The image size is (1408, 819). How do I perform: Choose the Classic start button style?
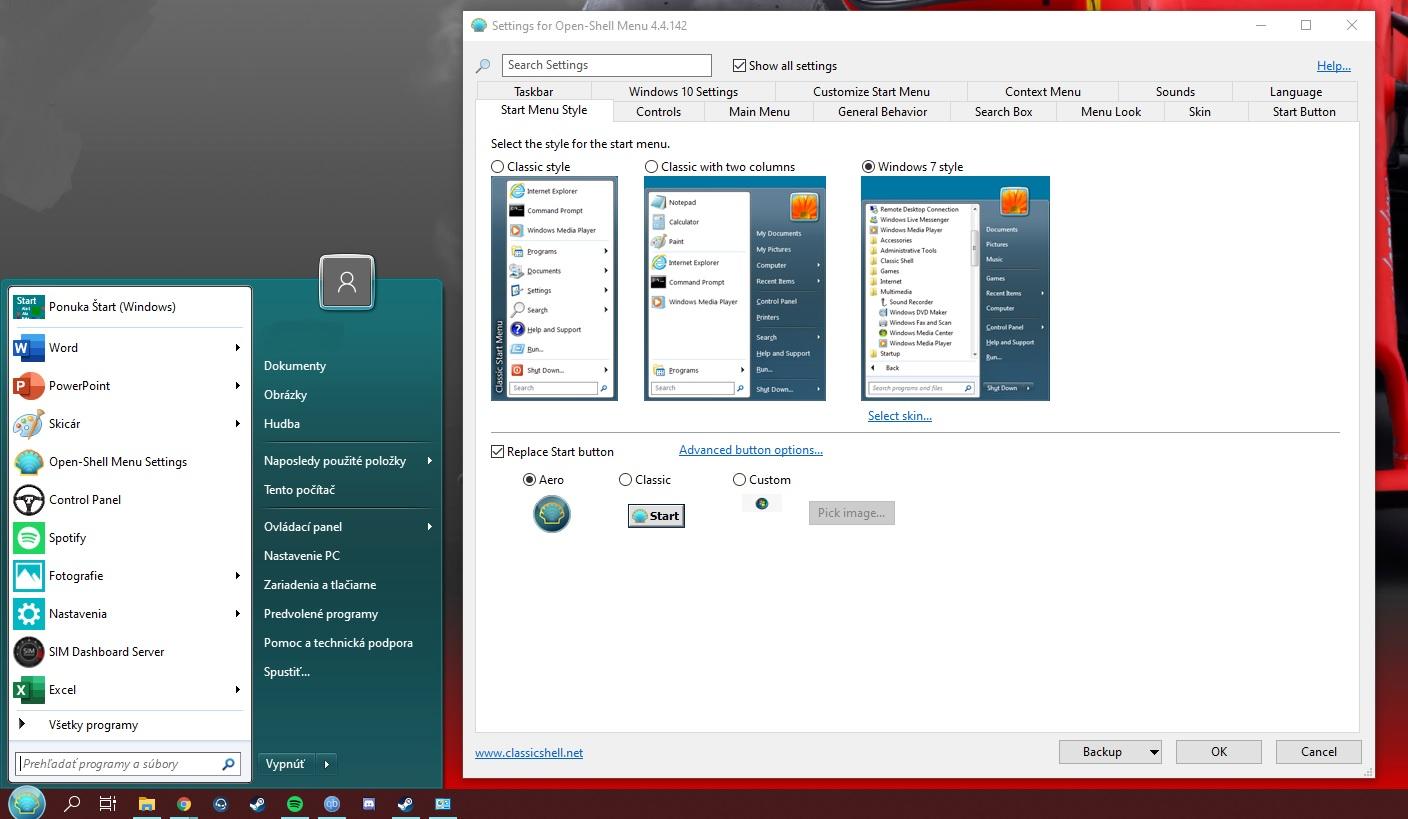point(627,479)
